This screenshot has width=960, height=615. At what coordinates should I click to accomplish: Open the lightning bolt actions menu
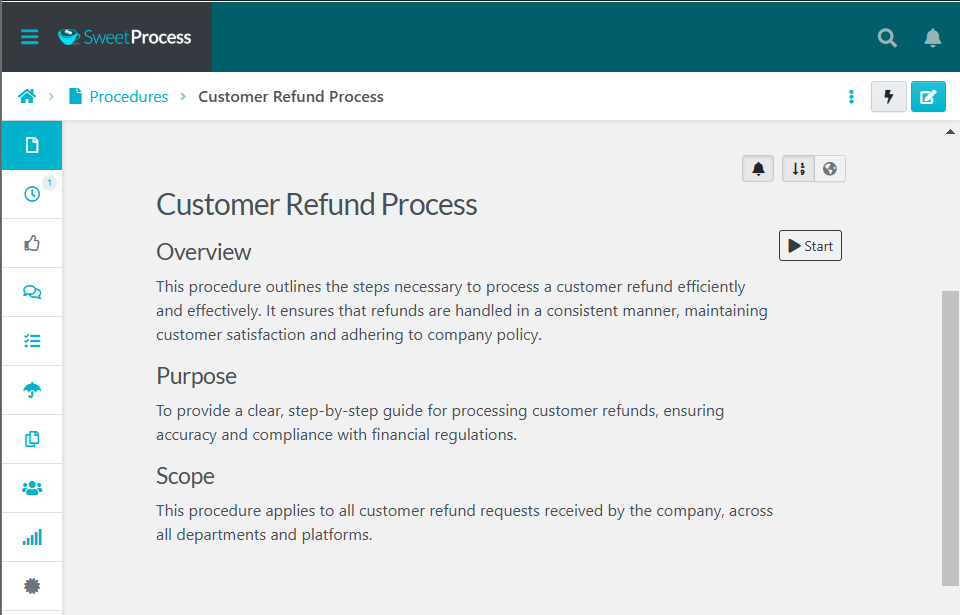[888, 97]
